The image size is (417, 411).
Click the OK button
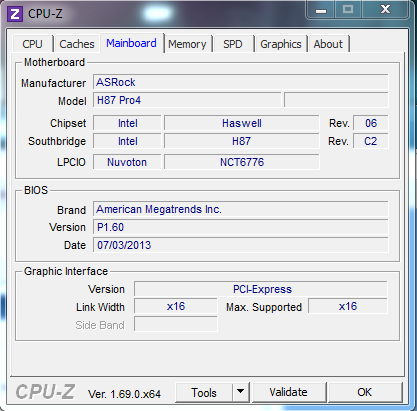365,392
